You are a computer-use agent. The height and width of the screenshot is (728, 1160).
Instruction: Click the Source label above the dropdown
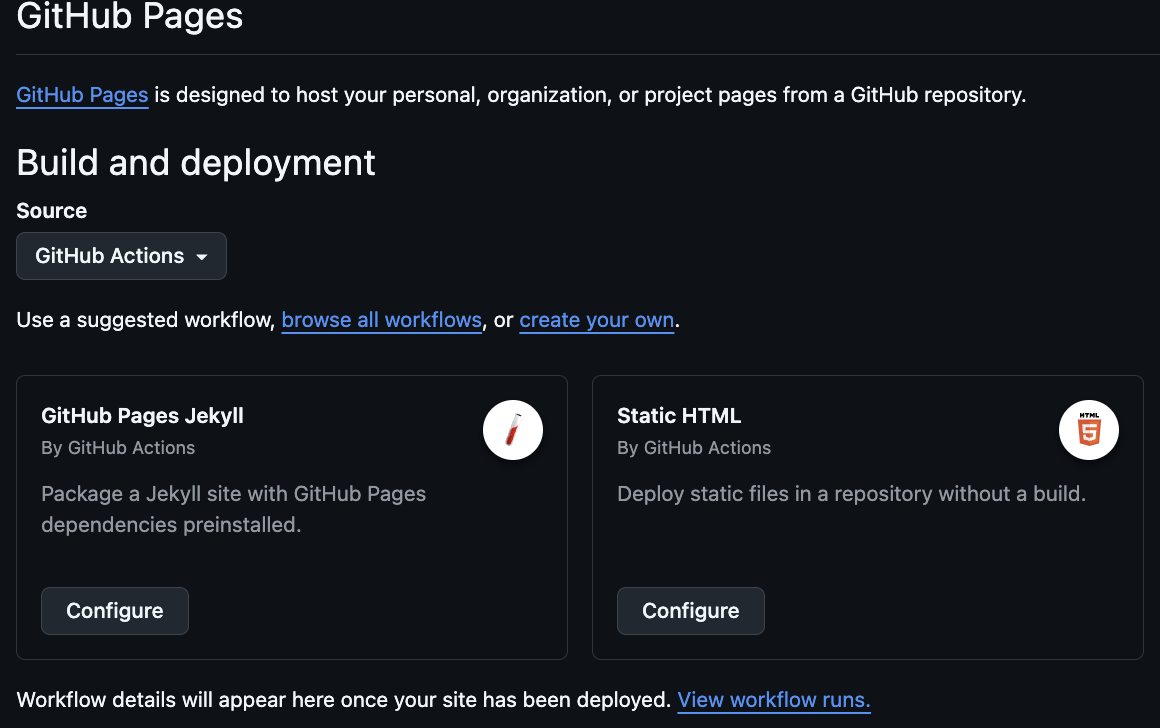coord(52,211)
